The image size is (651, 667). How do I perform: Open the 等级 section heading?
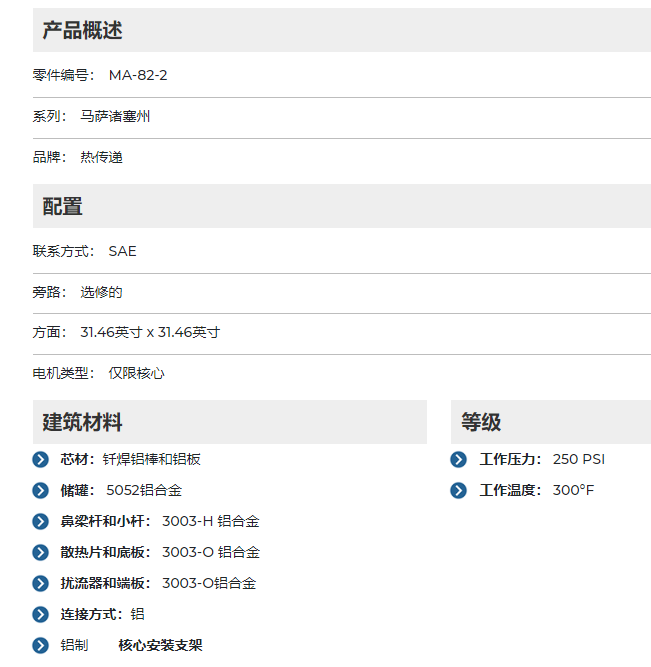pyautogui.click(x=480, y=422)
